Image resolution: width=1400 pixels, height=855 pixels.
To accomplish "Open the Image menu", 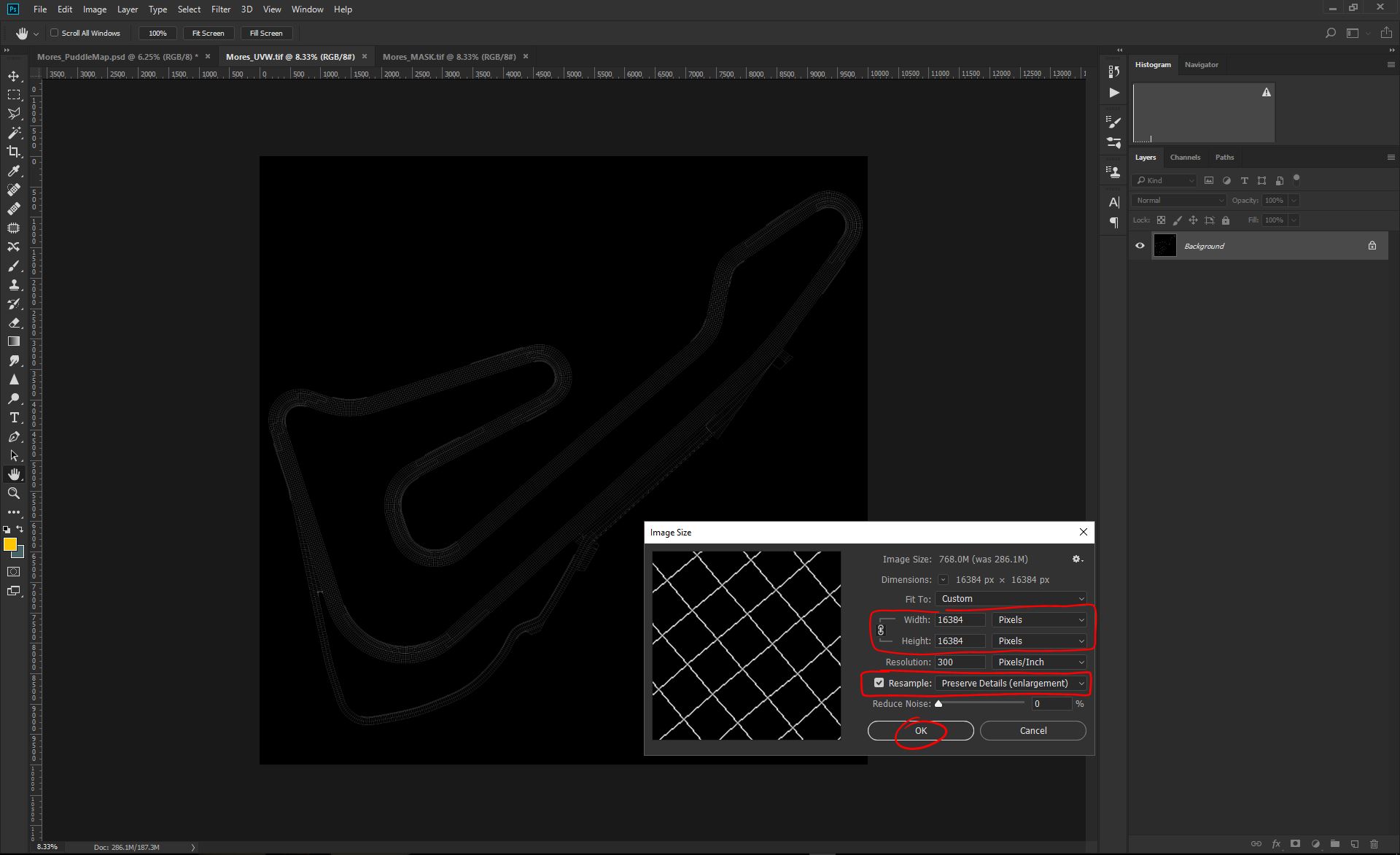I will (95, 9).
